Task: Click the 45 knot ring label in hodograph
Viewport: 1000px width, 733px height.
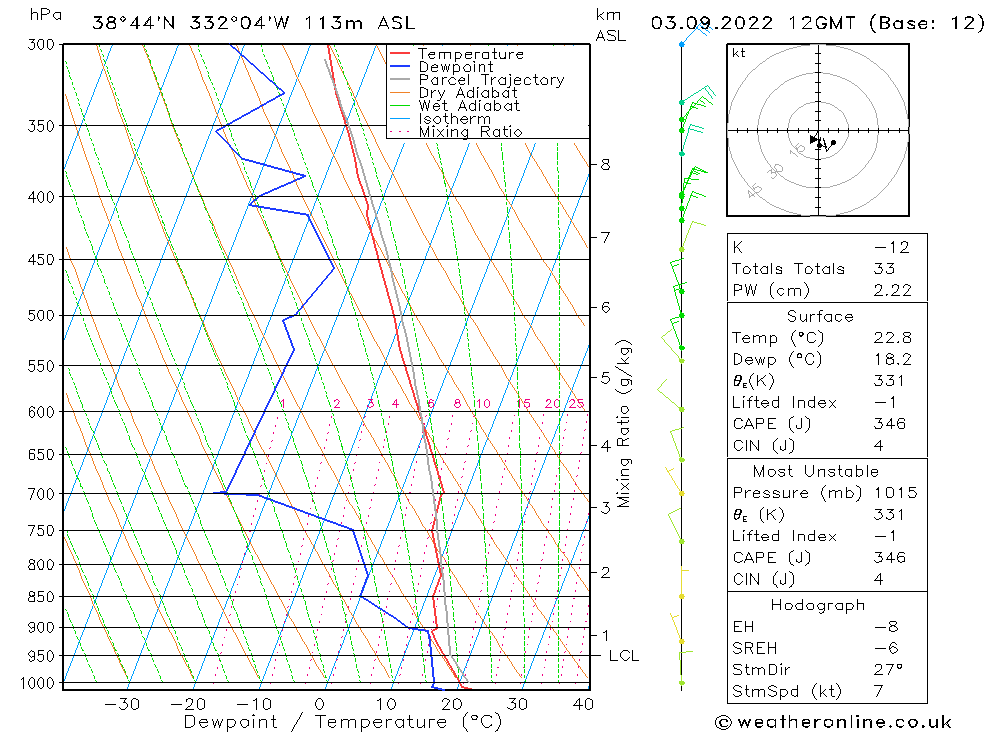Action: 754,190
